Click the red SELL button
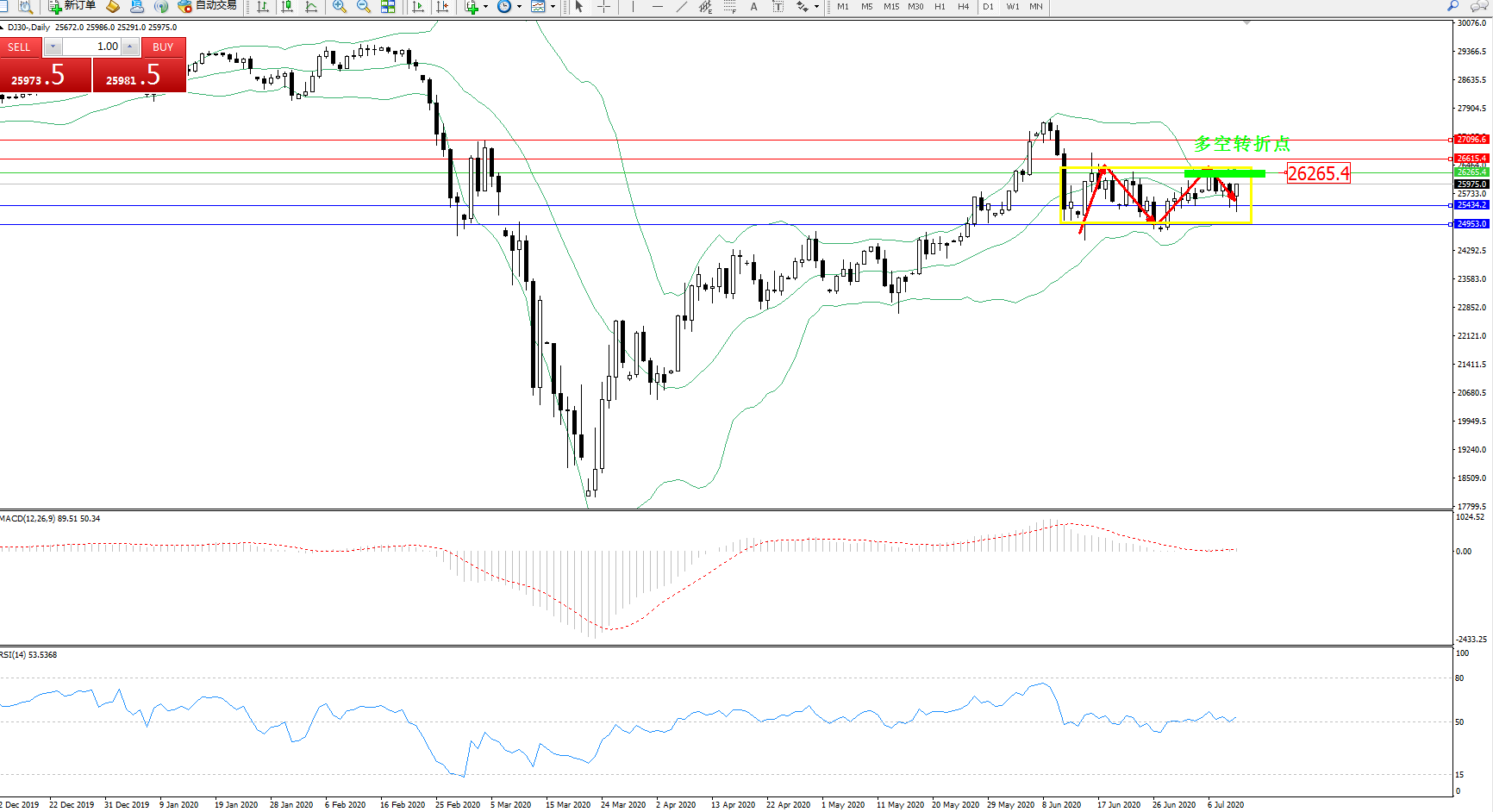Image resolution: width=1493 pixels, height=812 pixels. (x=20, y=47)
